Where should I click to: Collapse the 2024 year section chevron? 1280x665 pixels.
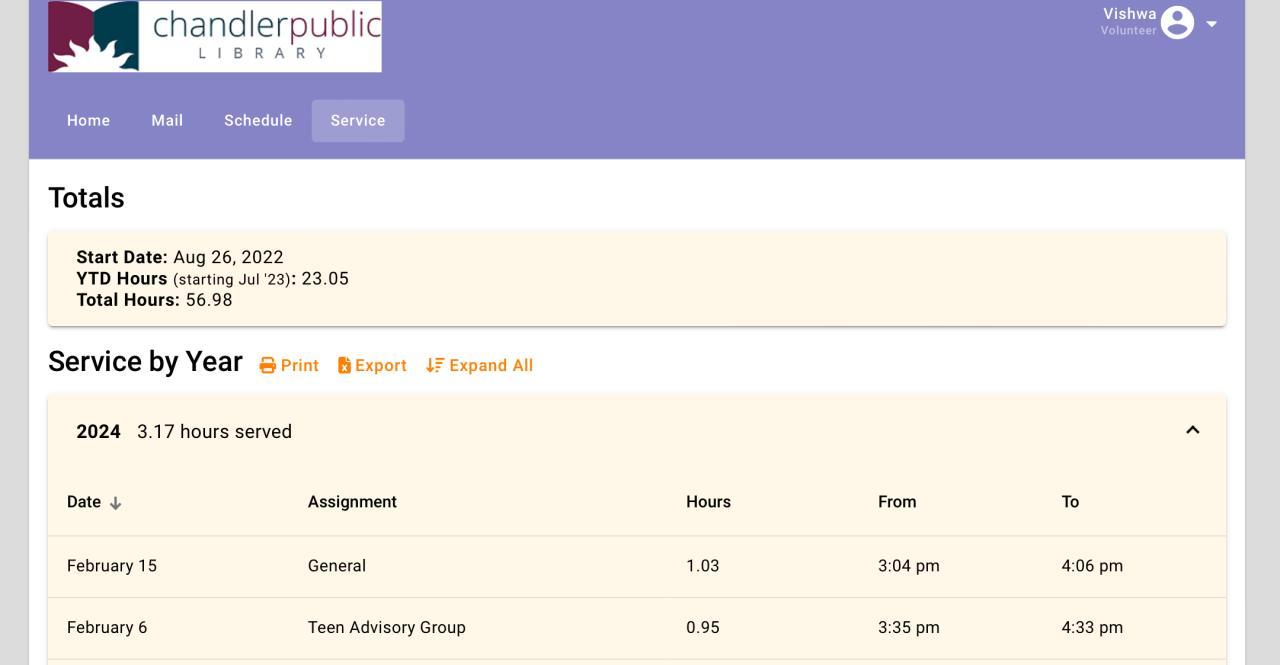(1192, 430)
